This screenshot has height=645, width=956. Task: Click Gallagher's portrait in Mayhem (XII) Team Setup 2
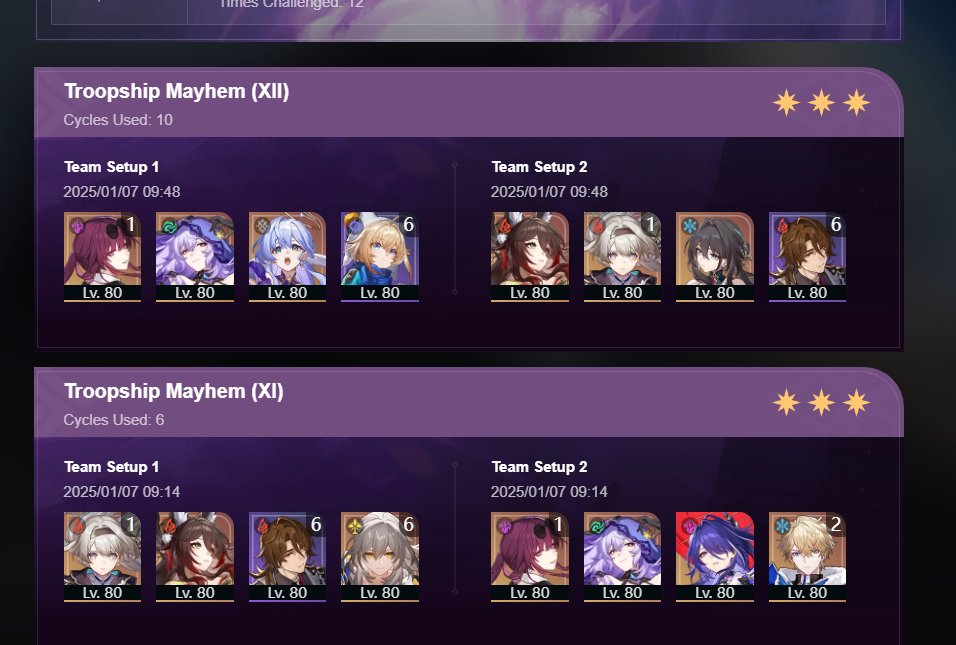pos(807,257)
